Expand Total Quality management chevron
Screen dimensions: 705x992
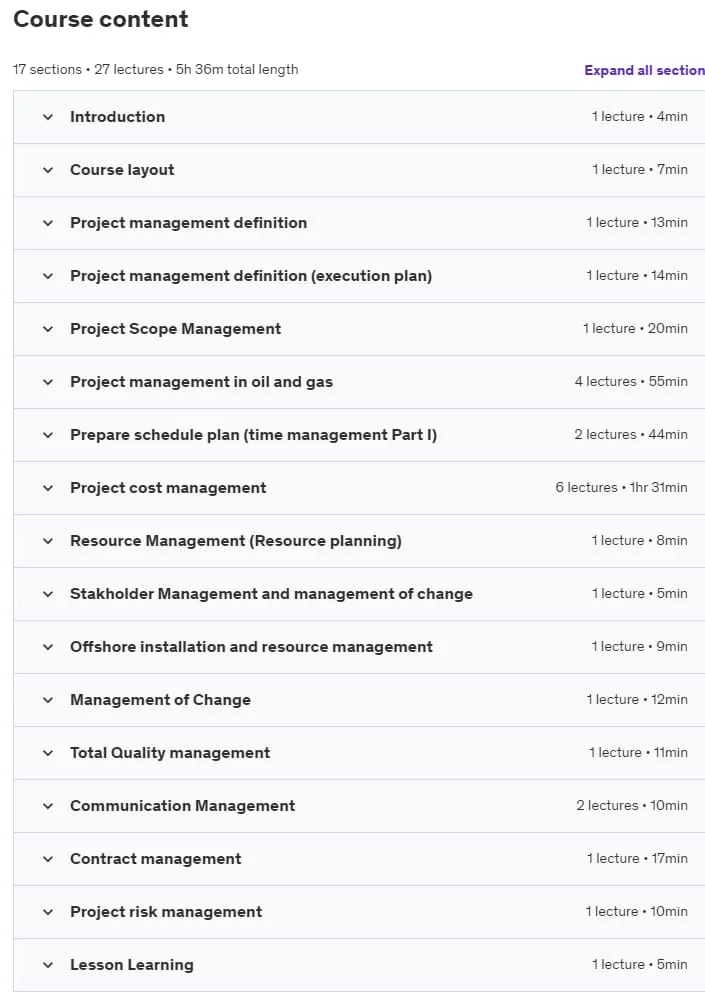(x=48, y=753)
